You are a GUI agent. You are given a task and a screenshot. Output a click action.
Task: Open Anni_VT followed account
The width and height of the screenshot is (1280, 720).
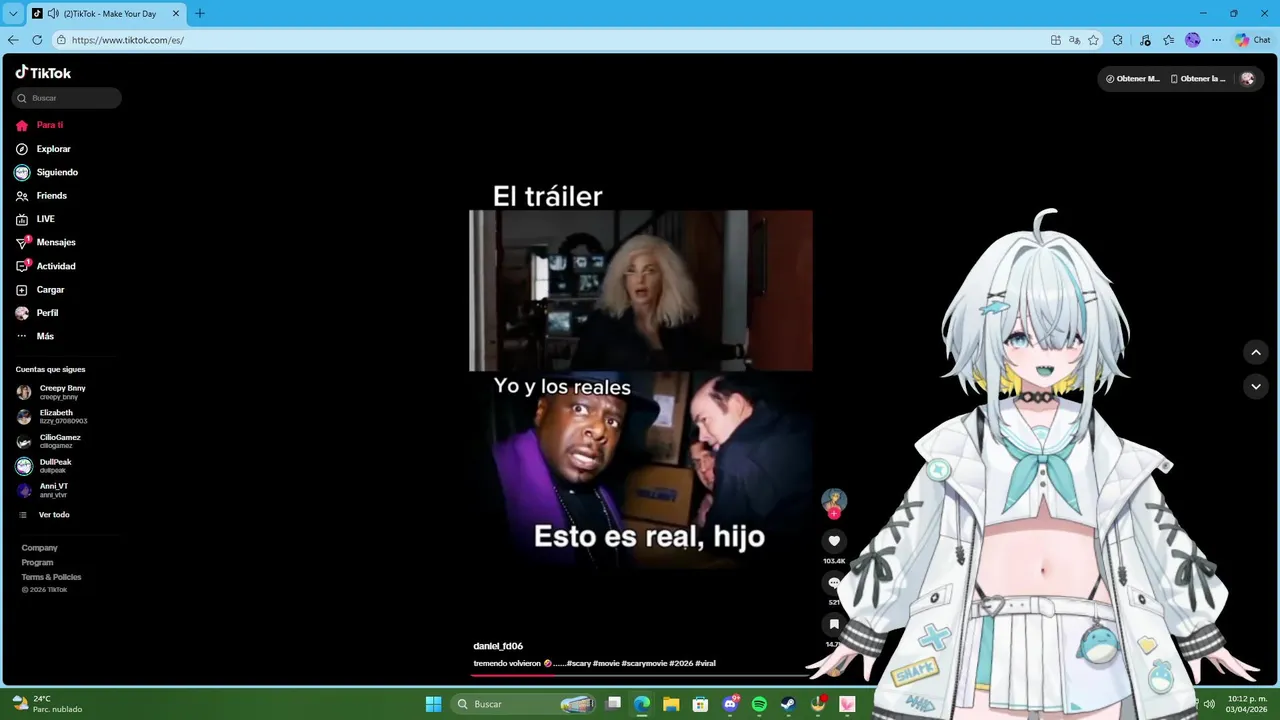[x=43, y=490]
